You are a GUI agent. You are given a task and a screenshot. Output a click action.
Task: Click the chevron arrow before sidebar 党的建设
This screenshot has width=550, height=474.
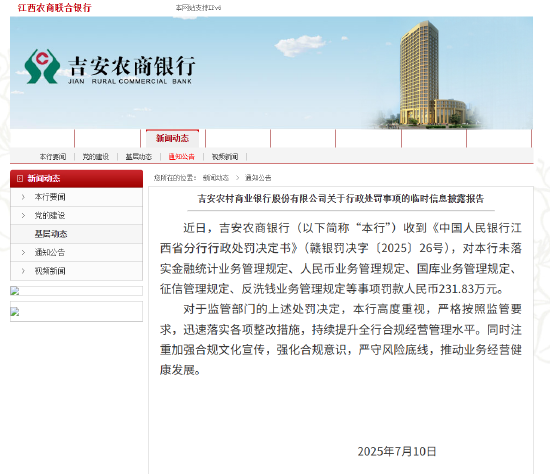pyautogui.click(x=23, y=215)
